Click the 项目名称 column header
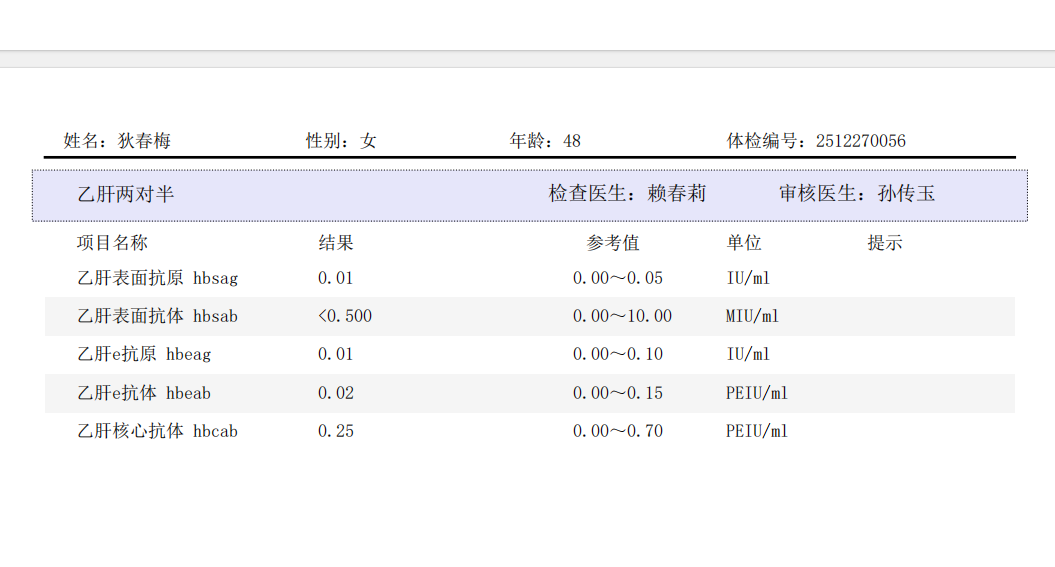Viewport: 1055px width, 567px height. 112,243
